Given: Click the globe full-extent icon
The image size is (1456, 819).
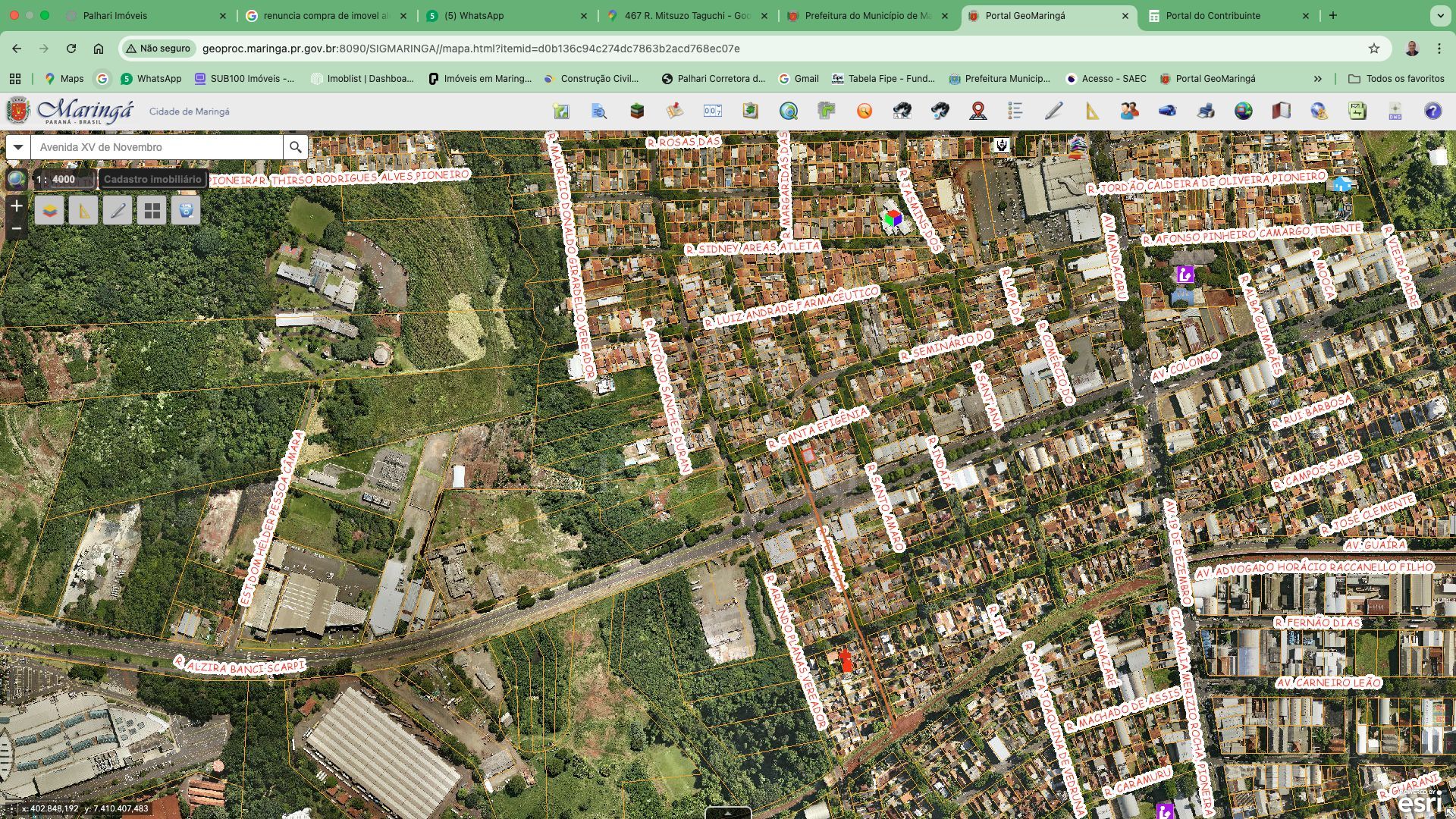Looking at the screenshot, I should 16,180.
